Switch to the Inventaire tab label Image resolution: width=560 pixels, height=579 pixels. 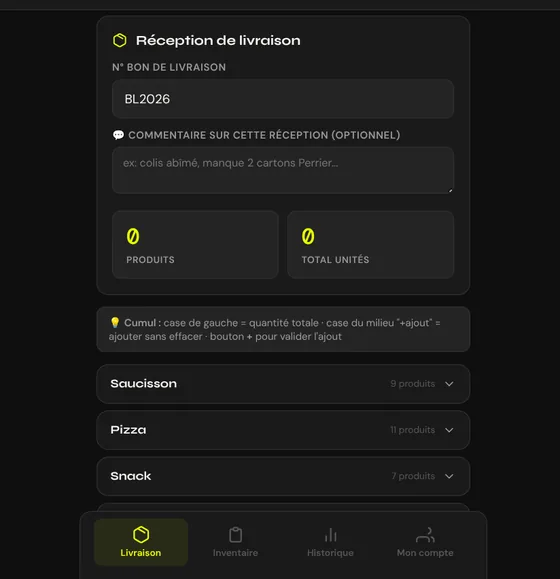(x=236, y=553)
